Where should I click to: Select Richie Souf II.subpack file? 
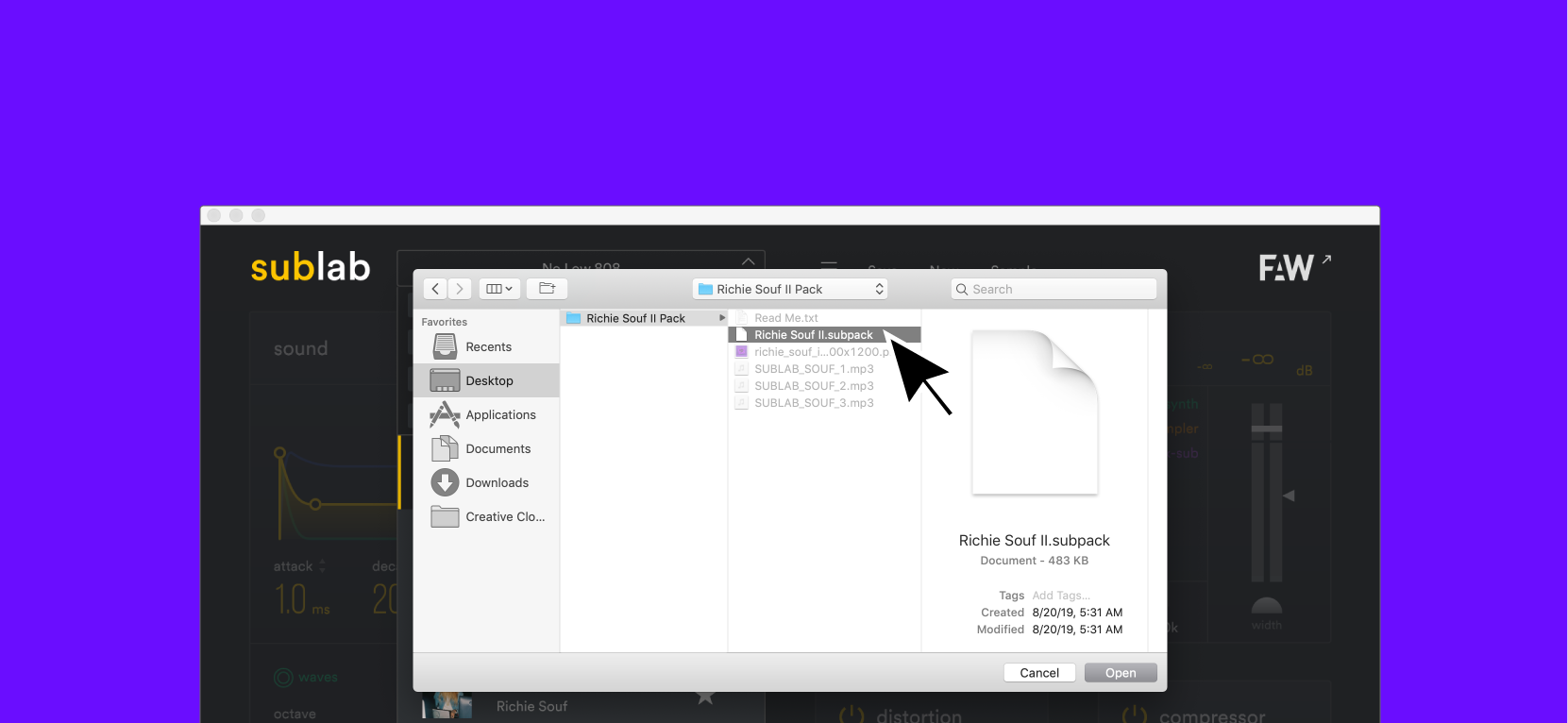point(824,335)
